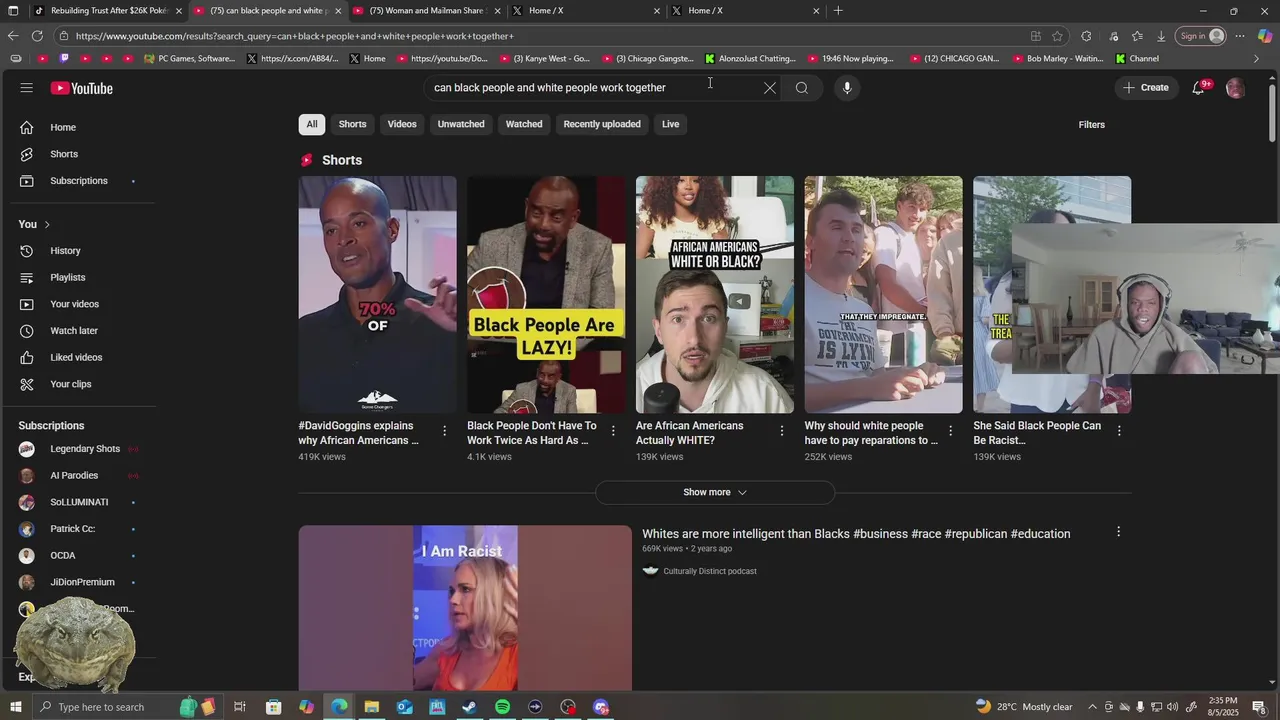Open 'Whites are more intelligent than Blacks' video title

[x=856, y=534]
